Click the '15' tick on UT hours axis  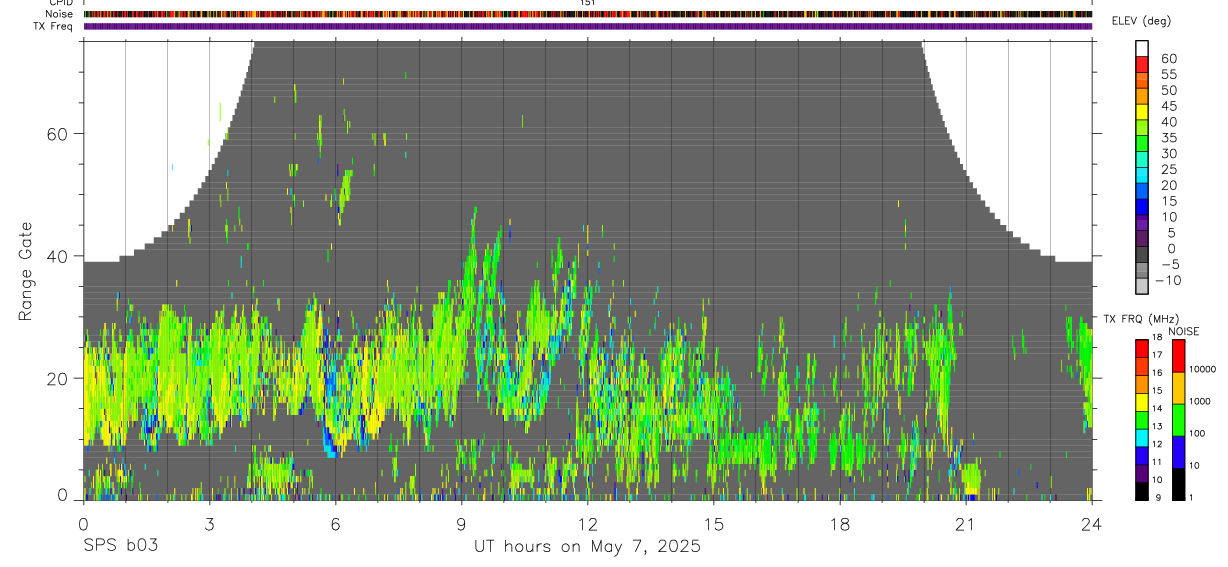(x=714, y=523)
